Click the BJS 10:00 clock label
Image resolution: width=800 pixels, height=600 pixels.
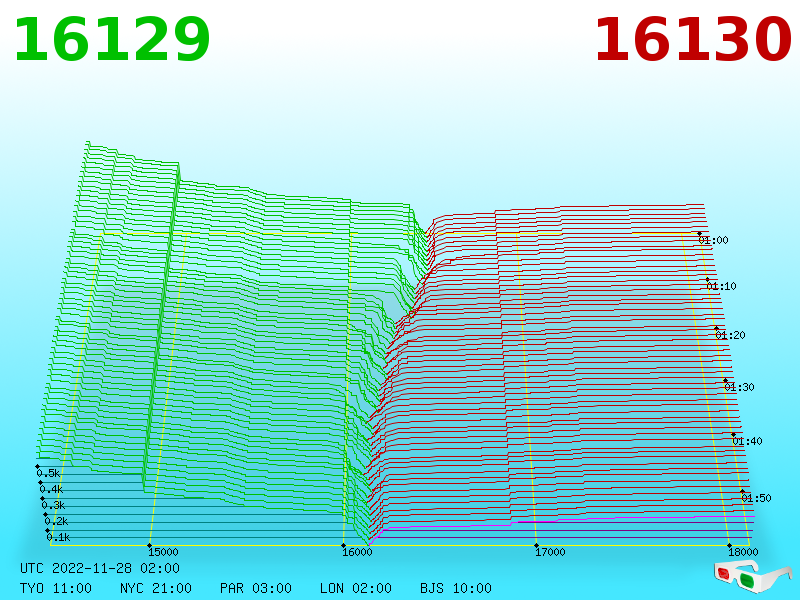456,588
